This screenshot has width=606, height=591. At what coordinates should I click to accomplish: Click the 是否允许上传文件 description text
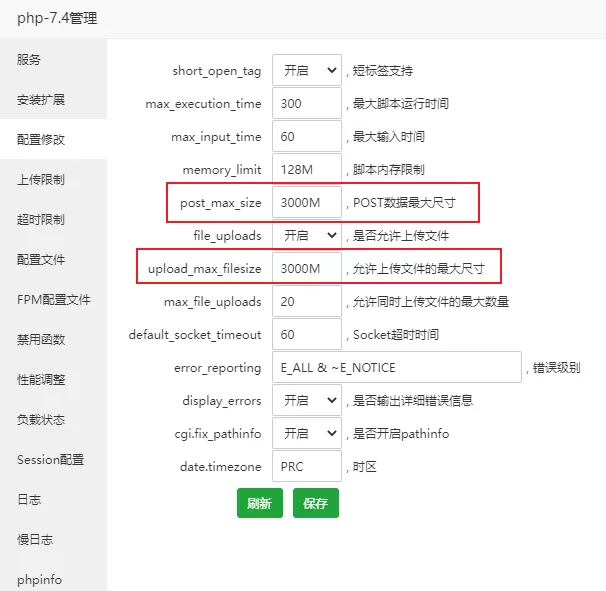400,235
